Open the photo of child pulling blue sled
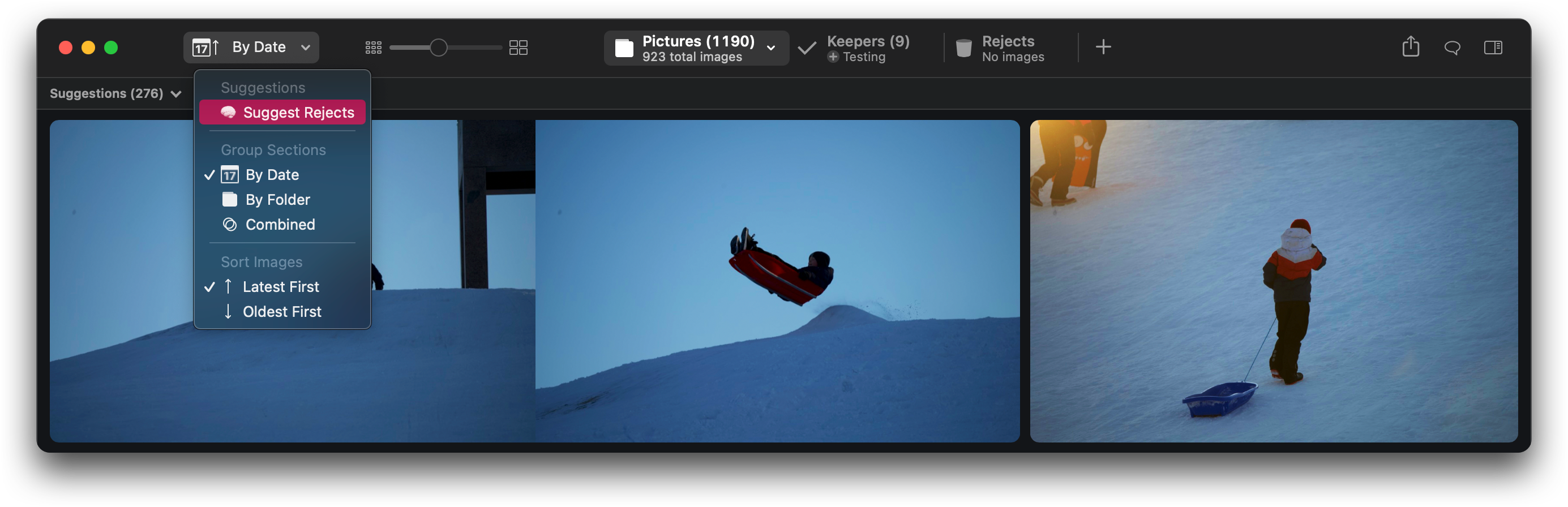This screenshot has height=507, width=1568. (1273, 281)
